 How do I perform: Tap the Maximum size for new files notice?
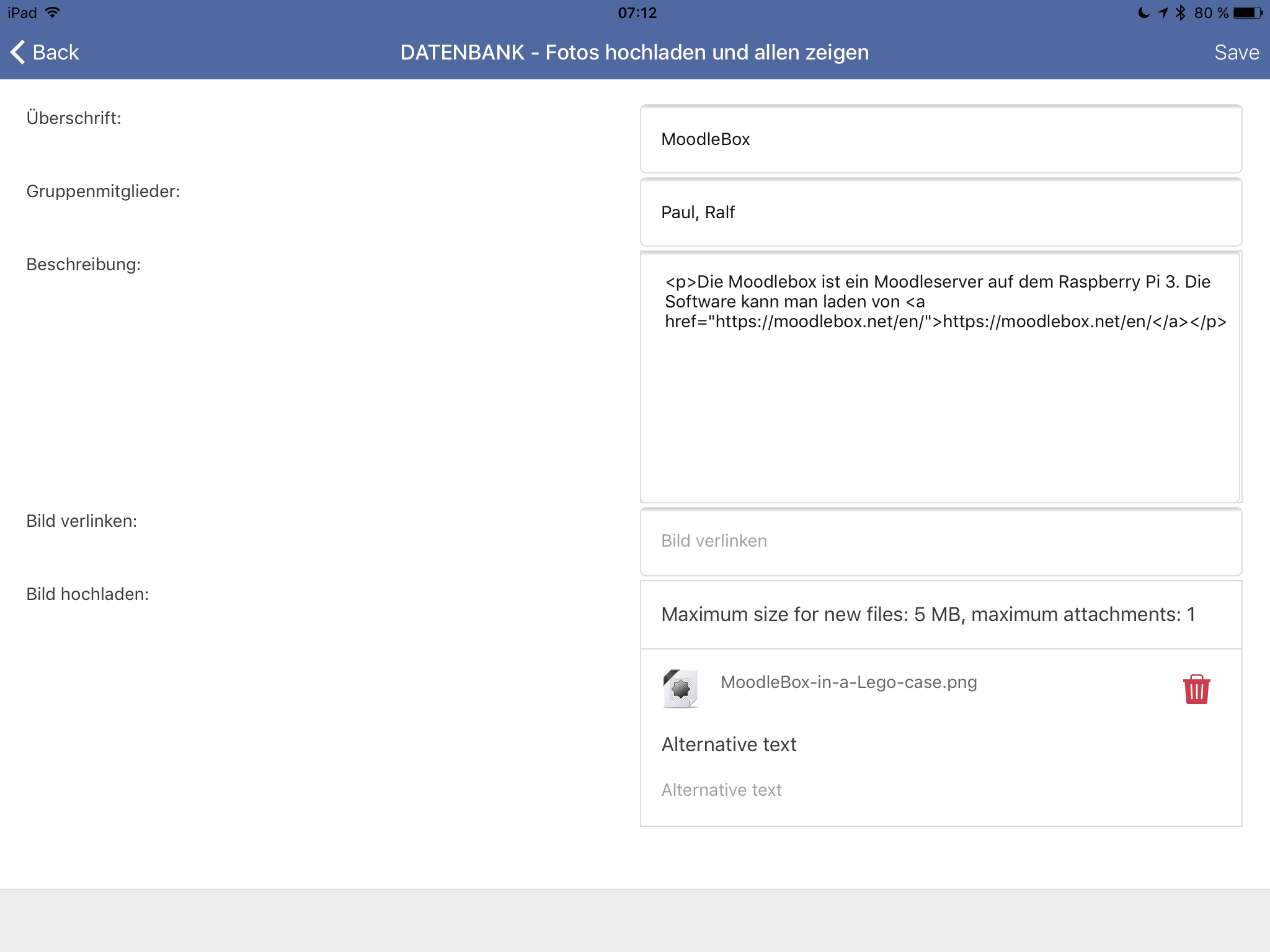click(928, 614)
